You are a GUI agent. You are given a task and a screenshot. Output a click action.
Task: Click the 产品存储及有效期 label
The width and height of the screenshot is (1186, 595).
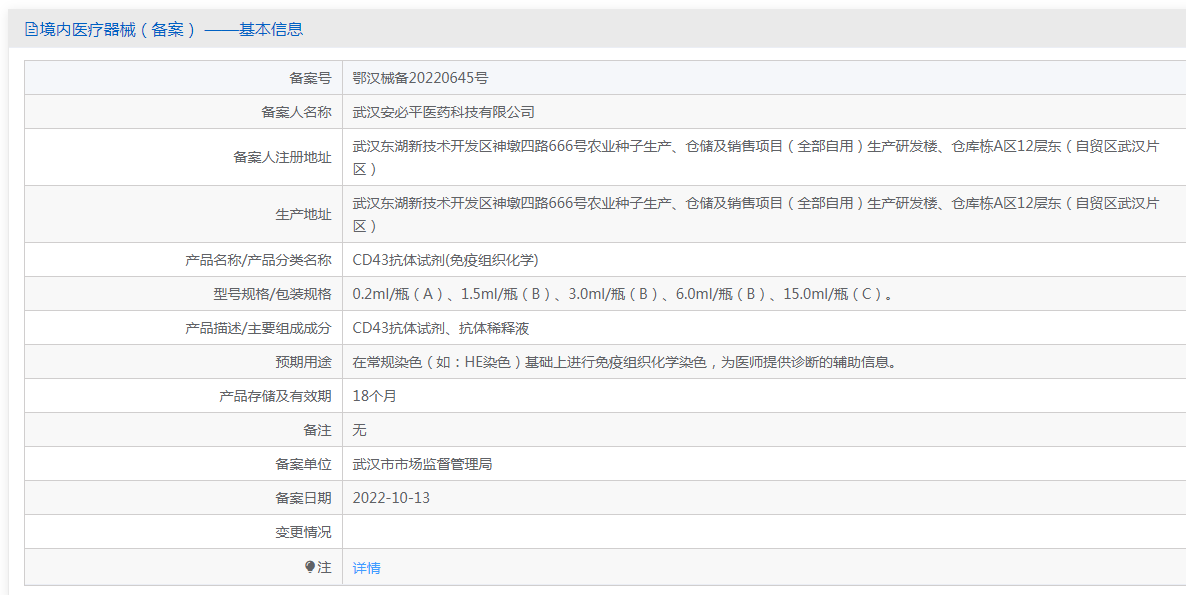275,396
